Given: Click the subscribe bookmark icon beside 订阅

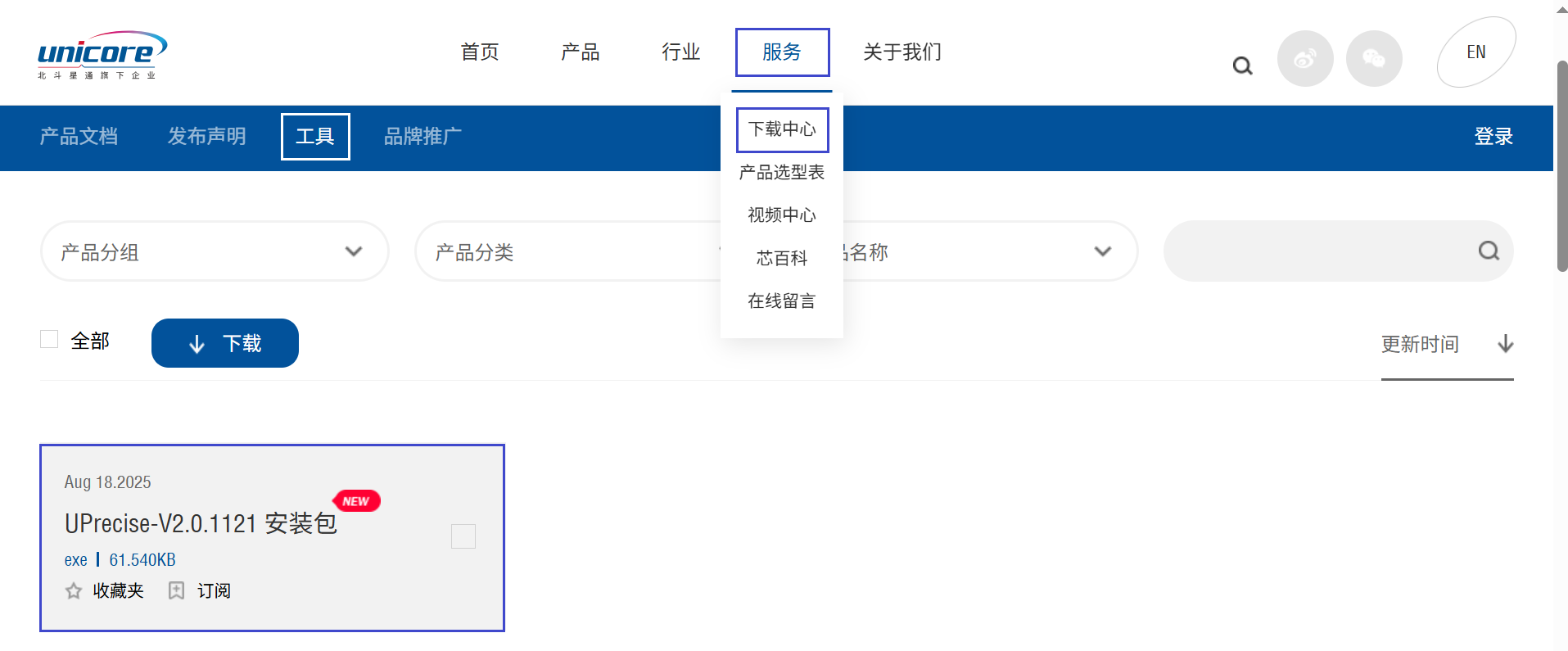Looking at the screenshot, I should pyautogui.click(x=176, y=591).
